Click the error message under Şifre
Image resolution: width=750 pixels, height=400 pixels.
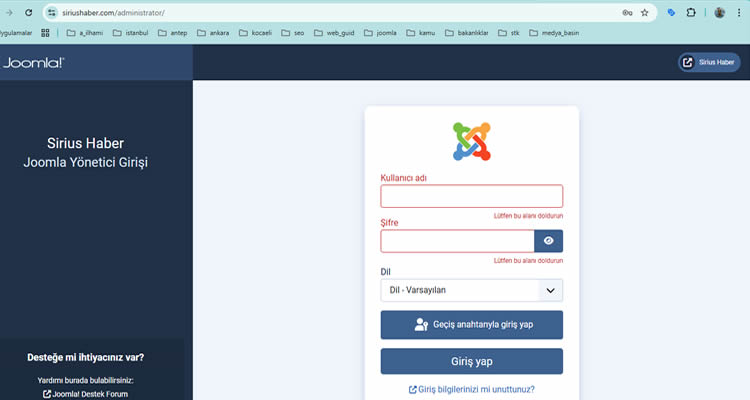point(529,261)
